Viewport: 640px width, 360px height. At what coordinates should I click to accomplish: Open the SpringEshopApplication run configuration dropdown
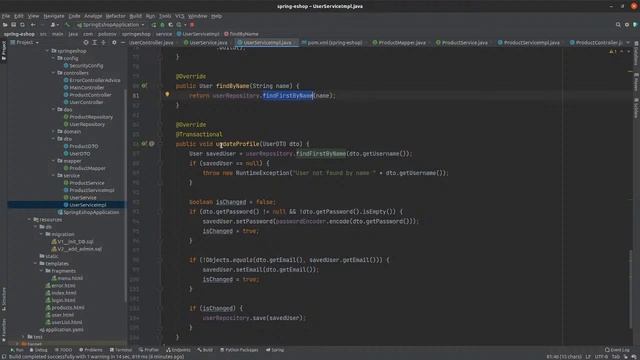click(x=111, y=25)
